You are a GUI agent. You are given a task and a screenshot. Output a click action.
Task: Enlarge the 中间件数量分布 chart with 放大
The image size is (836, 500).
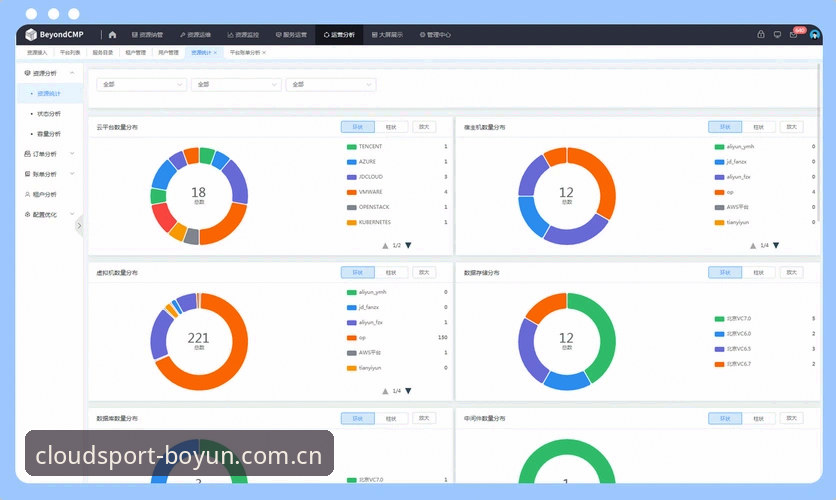tap(792, 418)
